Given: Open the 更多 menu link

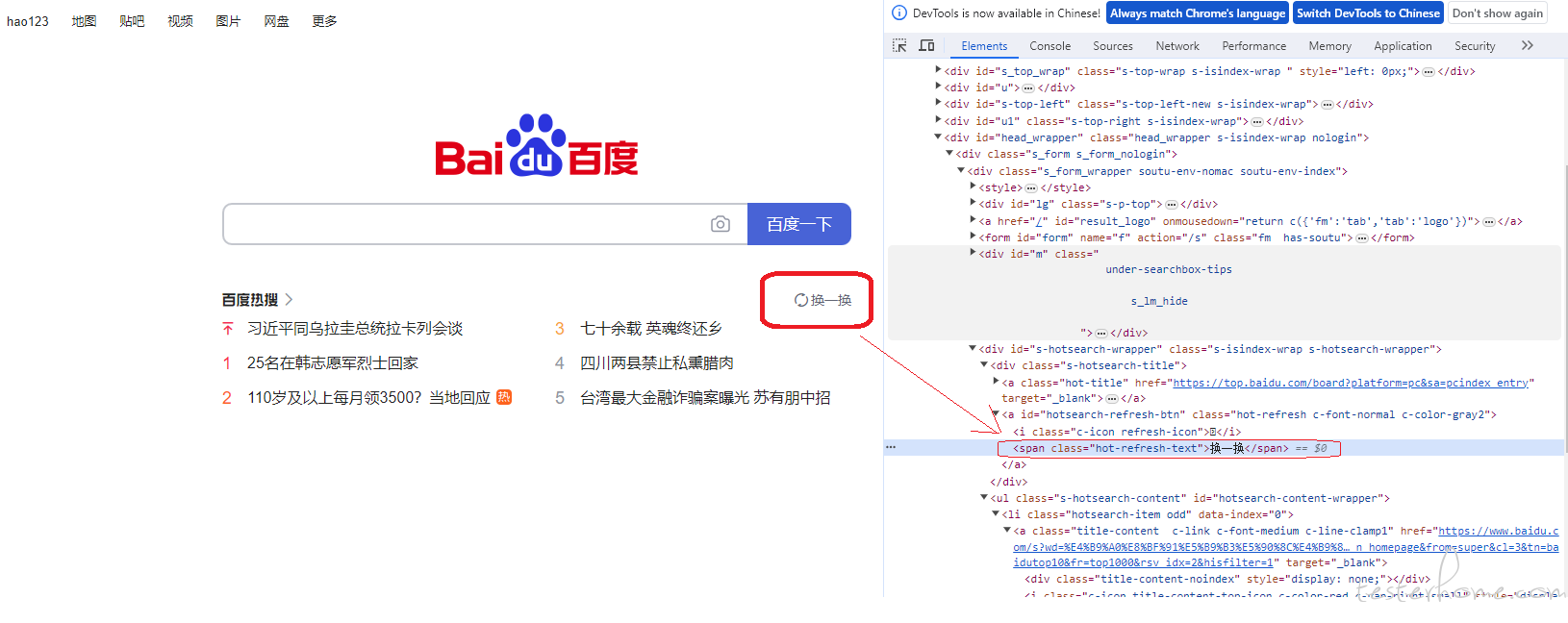Looking at the screenshot, I should (324, 21).
